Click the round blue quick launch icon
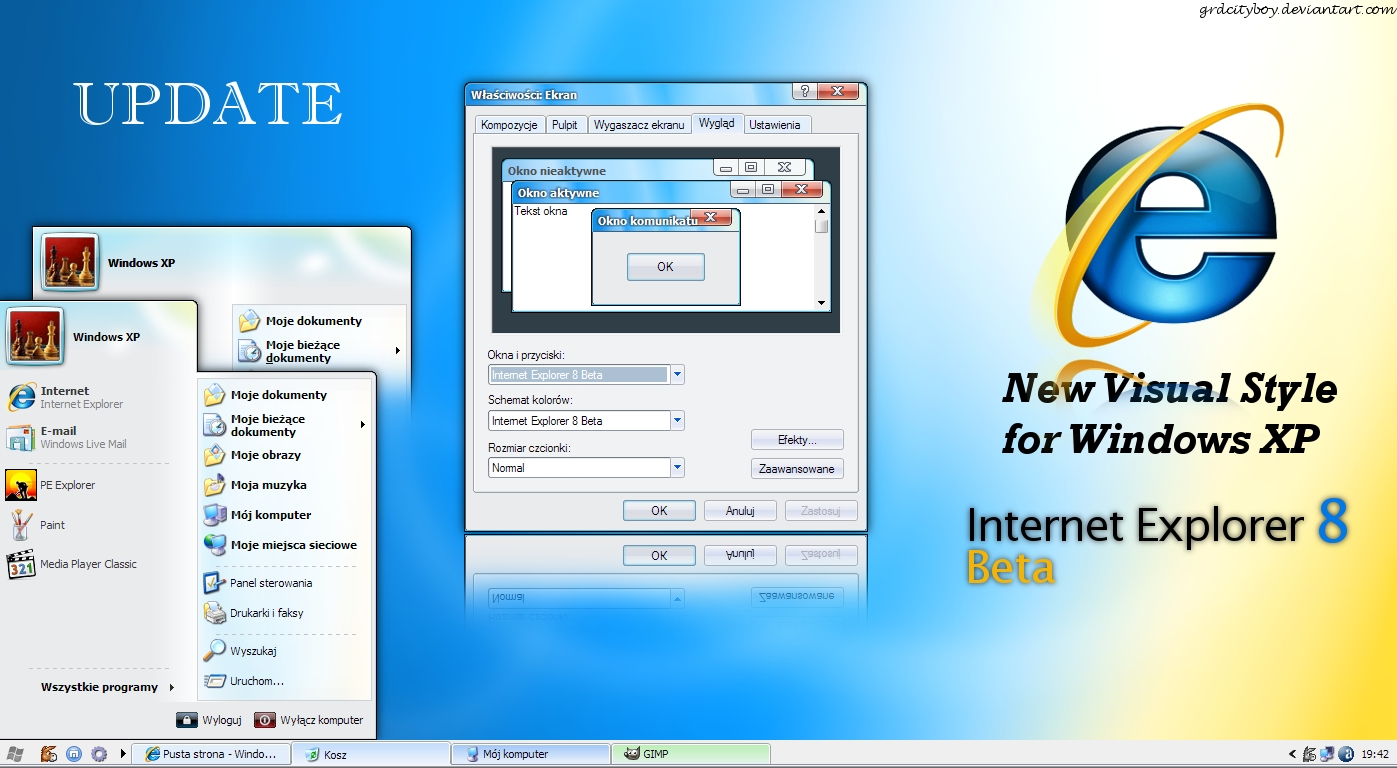Viewport: 1397px width, 768px height. click(73, 754)
